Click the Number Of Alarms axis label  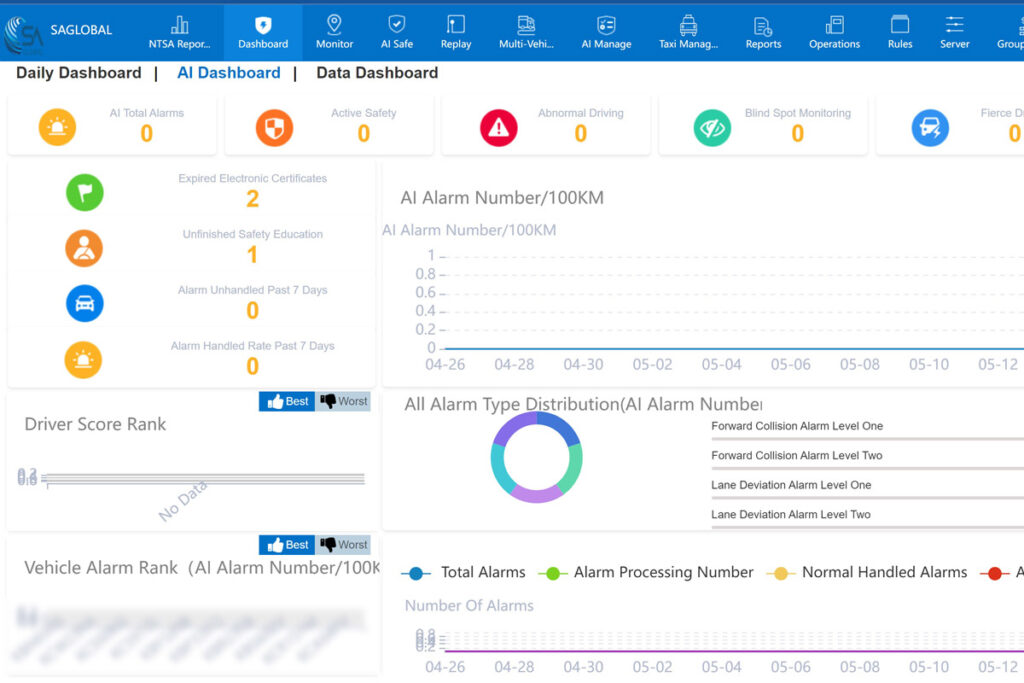coord(469,606)
